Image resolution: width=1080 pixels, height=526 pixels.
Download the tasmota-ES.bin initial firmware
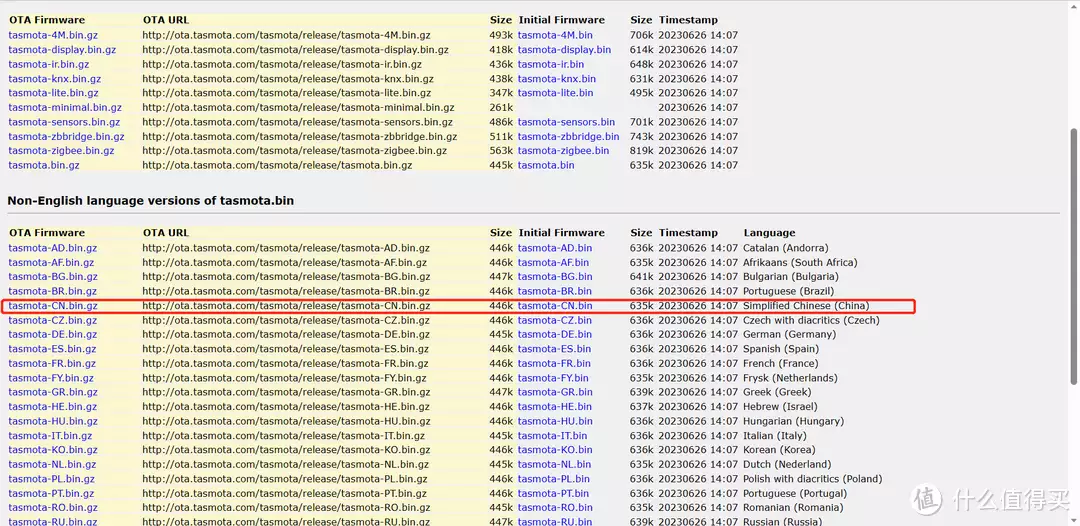(x=554, y=349)
